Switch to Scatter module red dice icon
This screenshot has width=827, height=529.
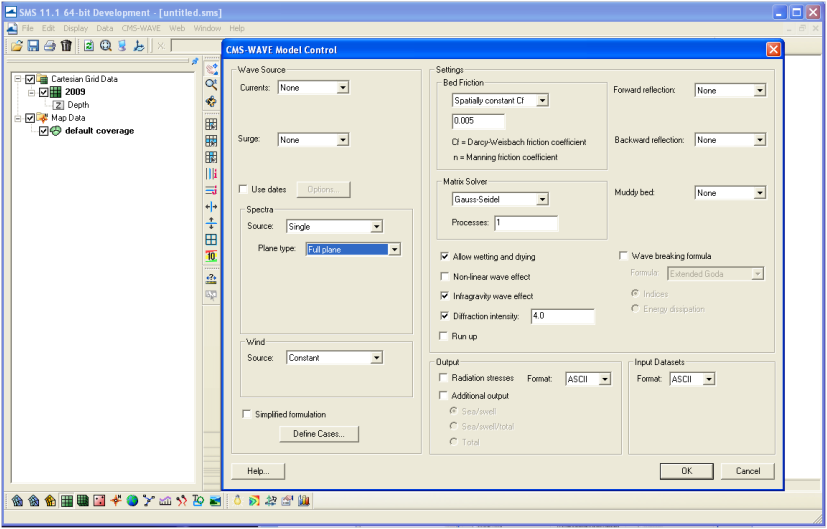click(x=99, y=501)
